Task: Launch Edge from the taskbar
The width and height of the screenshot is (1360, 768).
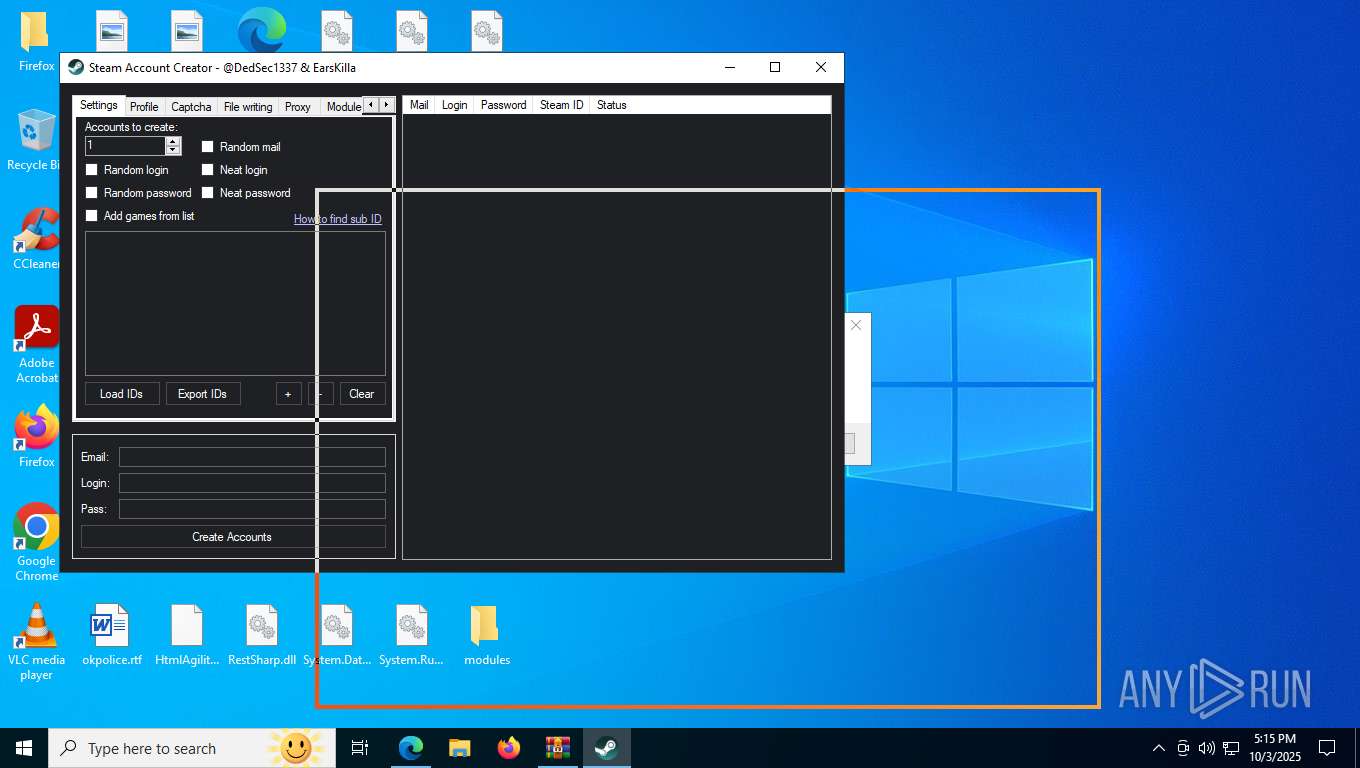Action: pos(411,748)
